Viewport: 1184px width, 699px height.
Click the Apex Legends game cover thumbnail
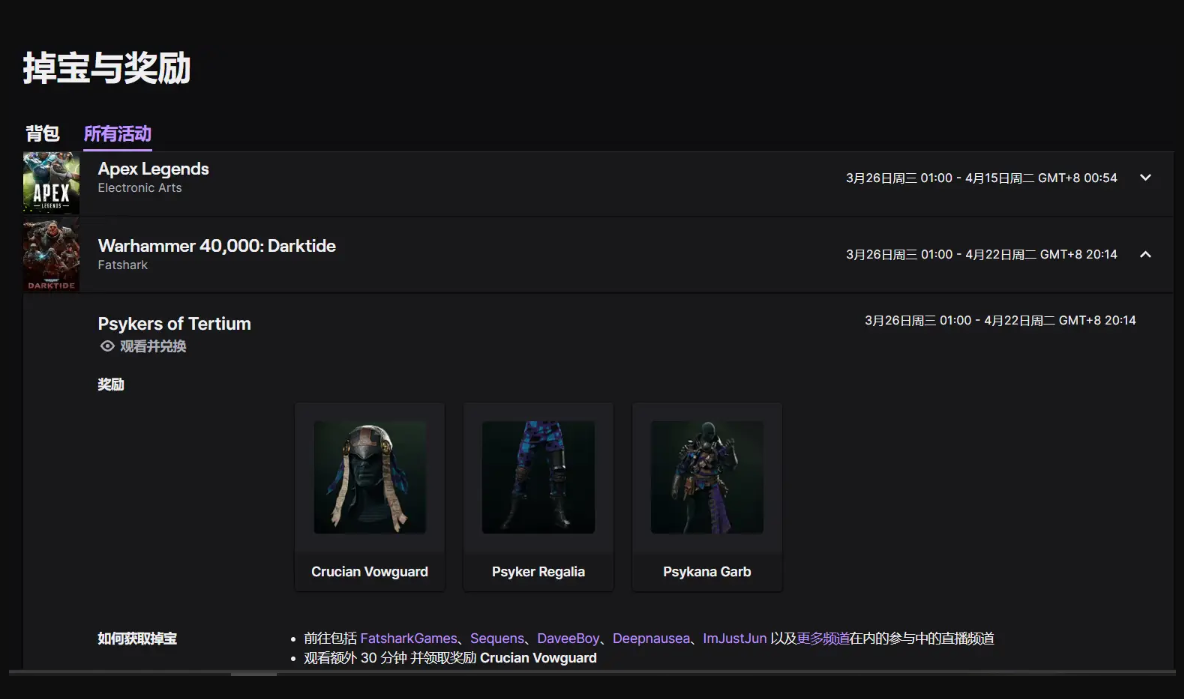pyautogui.click(x=51, y=183)
